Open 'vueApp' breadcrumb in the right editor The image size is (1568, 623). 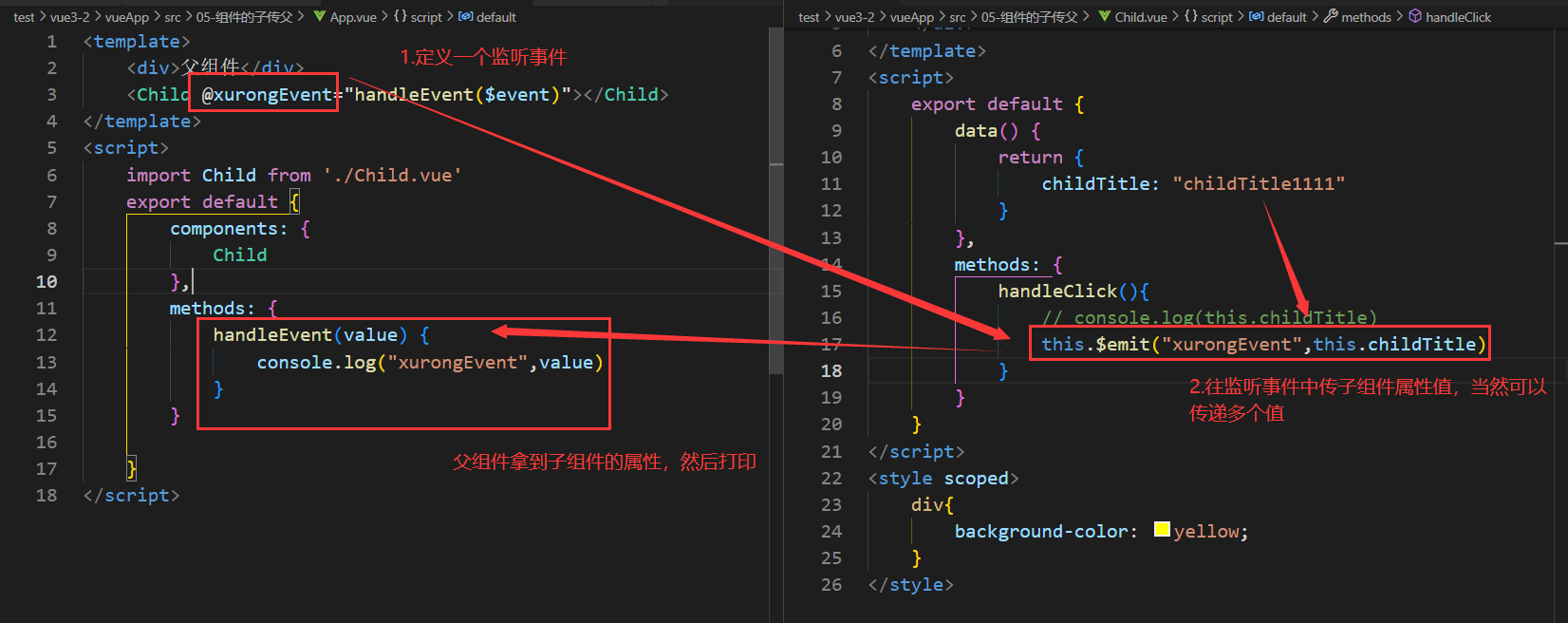coord(912,17)
